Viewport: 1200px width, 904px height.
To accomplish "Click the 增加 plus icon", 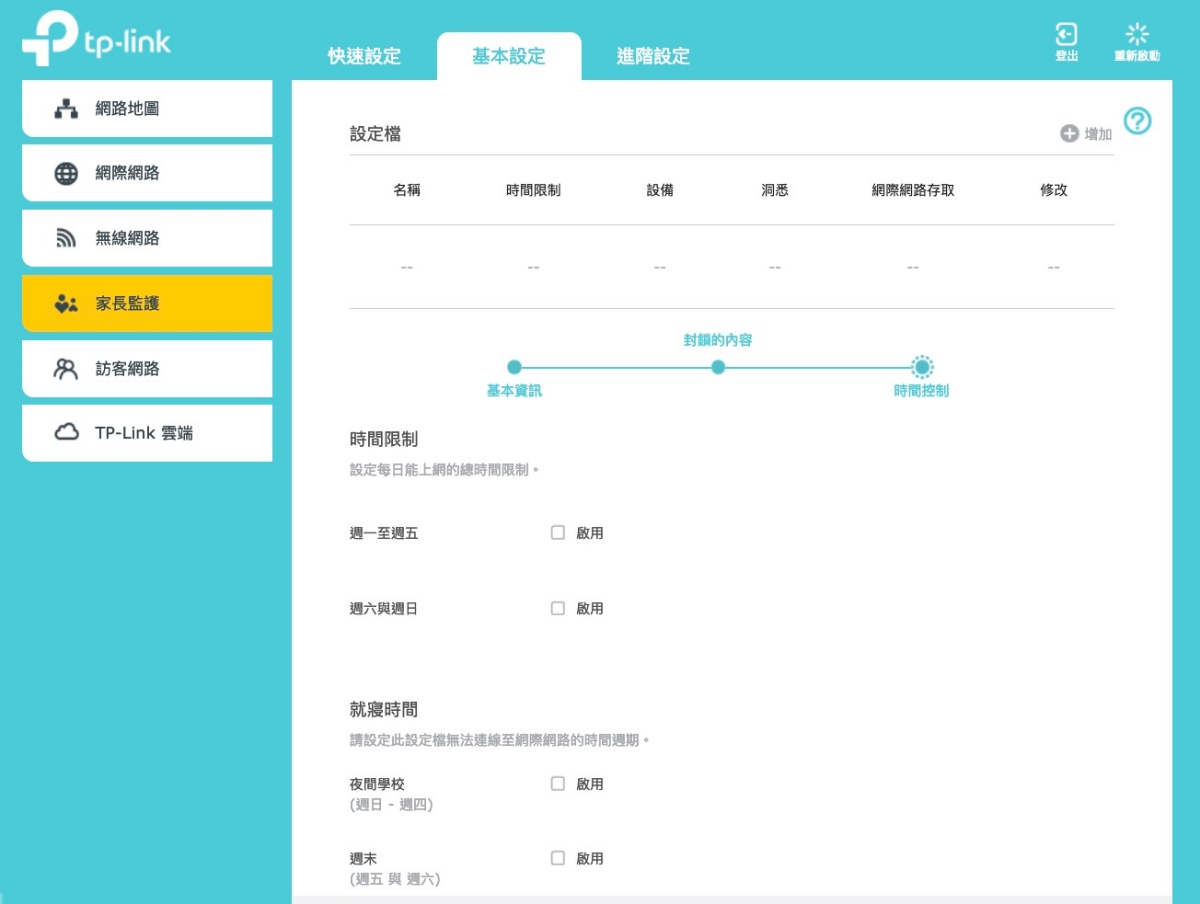I will pyautogui.click(x=1069, y=134).
